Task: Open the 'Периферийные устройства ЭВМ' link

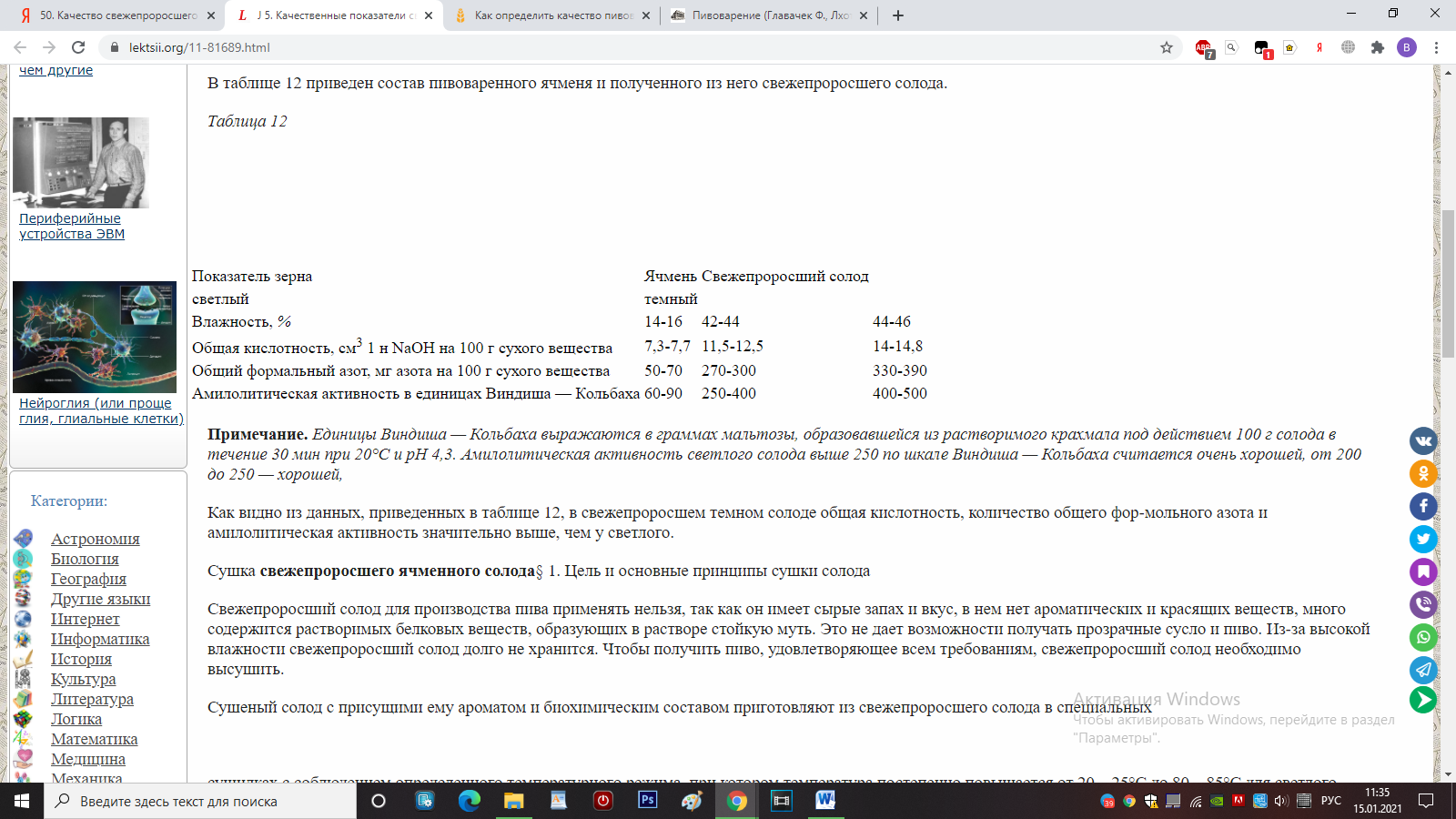Action: tap(72, 226)
